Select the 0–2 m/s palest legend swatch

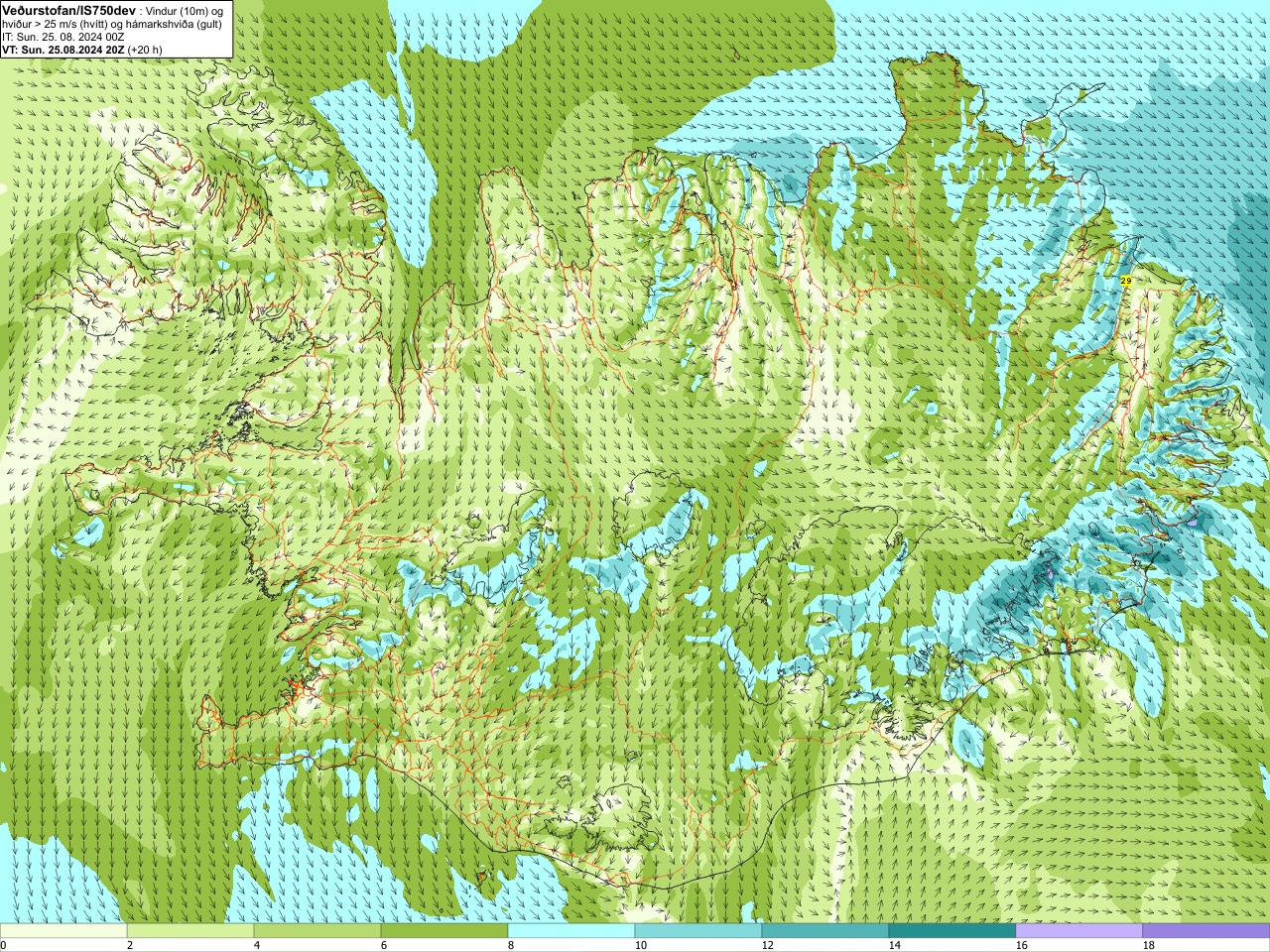tap(63, 931)
